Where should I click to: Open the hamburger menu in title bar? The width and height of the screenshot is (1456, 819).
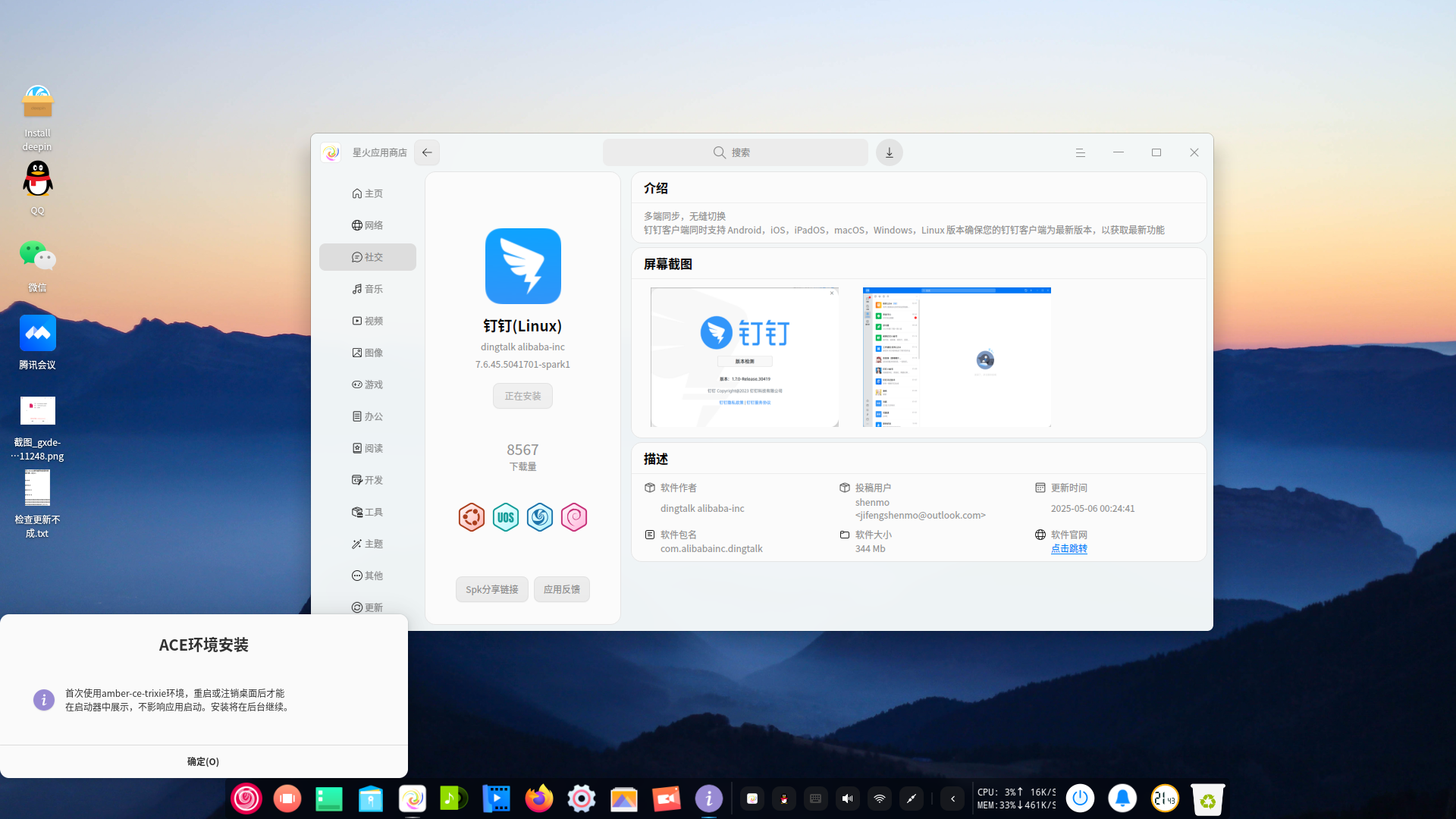point(1081,152)
